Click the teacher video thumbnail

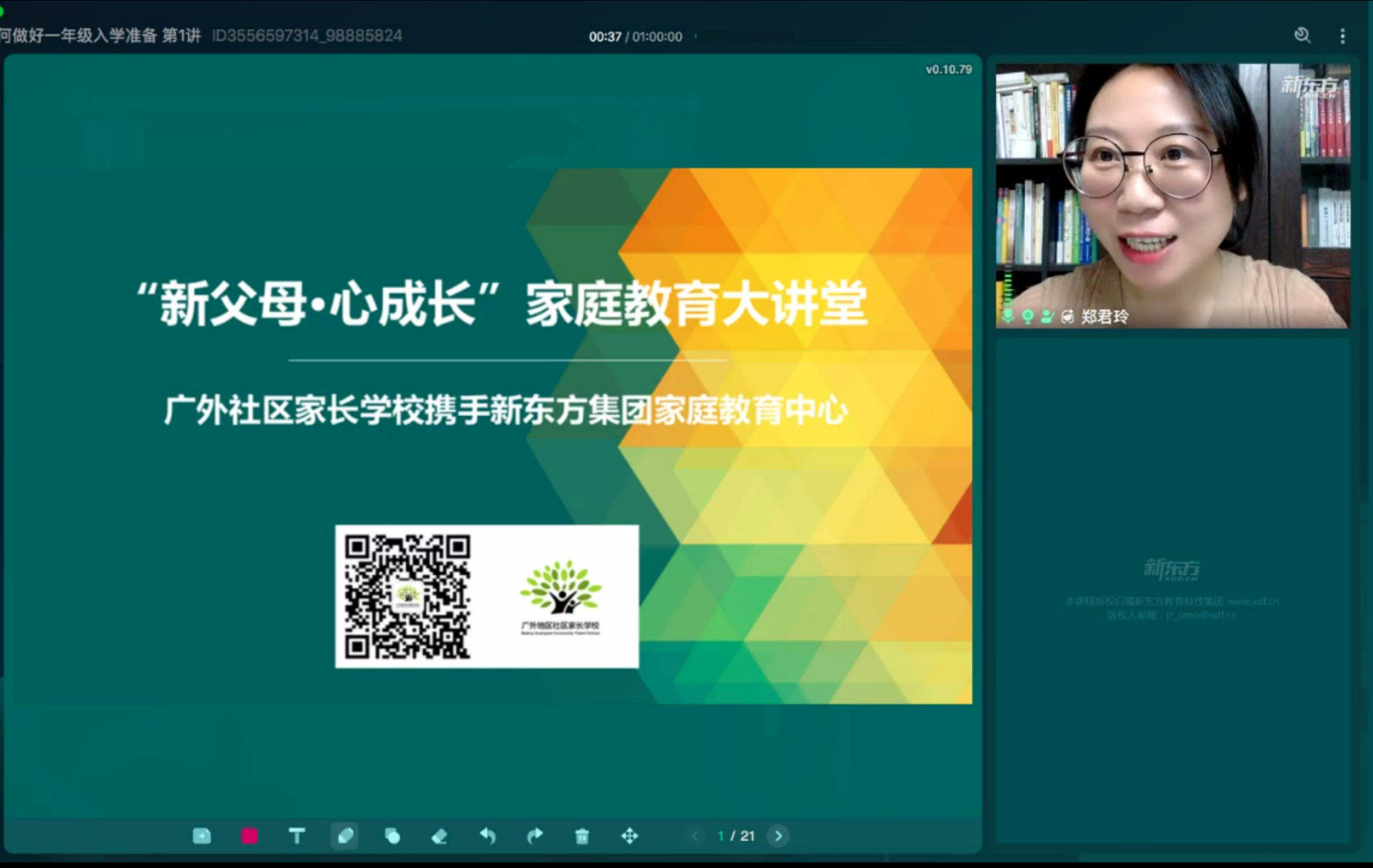pyautogui.click(x=1172, y=195)
